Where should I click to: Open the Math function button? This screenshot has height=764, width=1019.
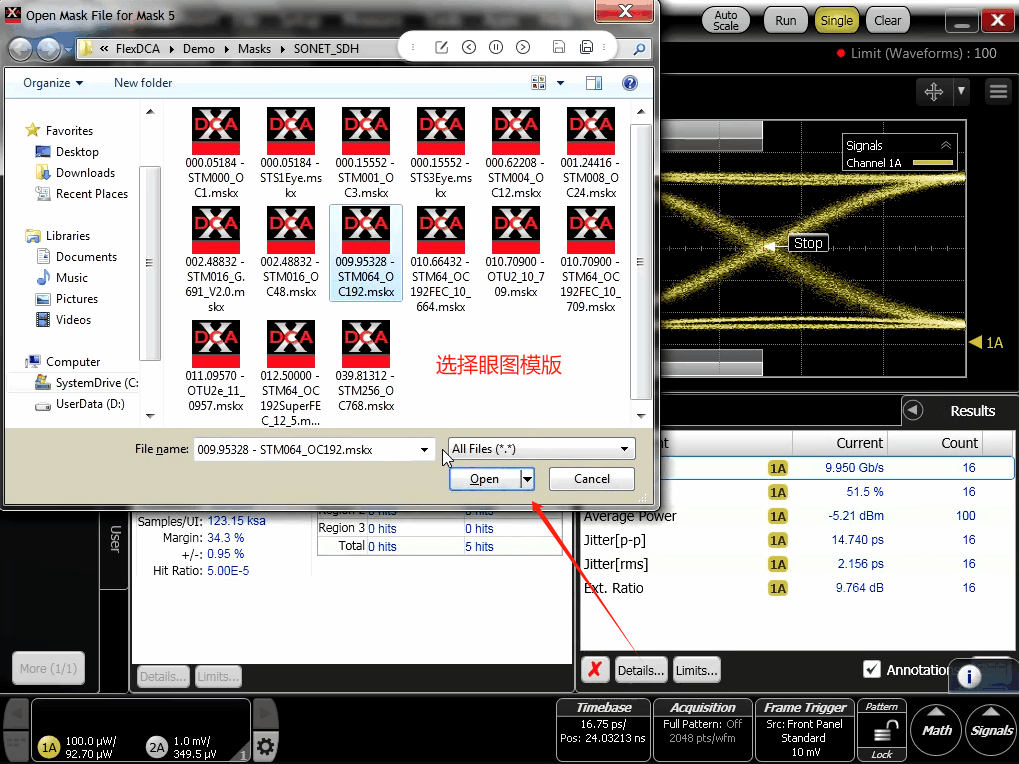[937, 730]
